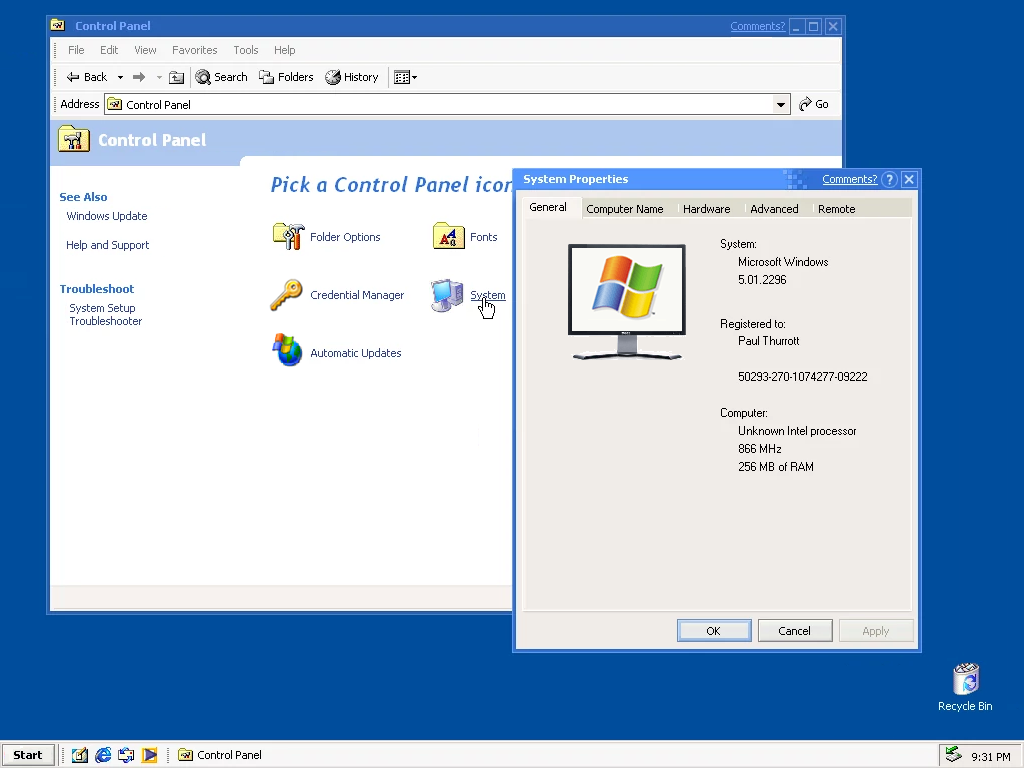Screen dimensions: 1024x768
Task: Click the Search toolbar button
Action: (x=221, y=77)
